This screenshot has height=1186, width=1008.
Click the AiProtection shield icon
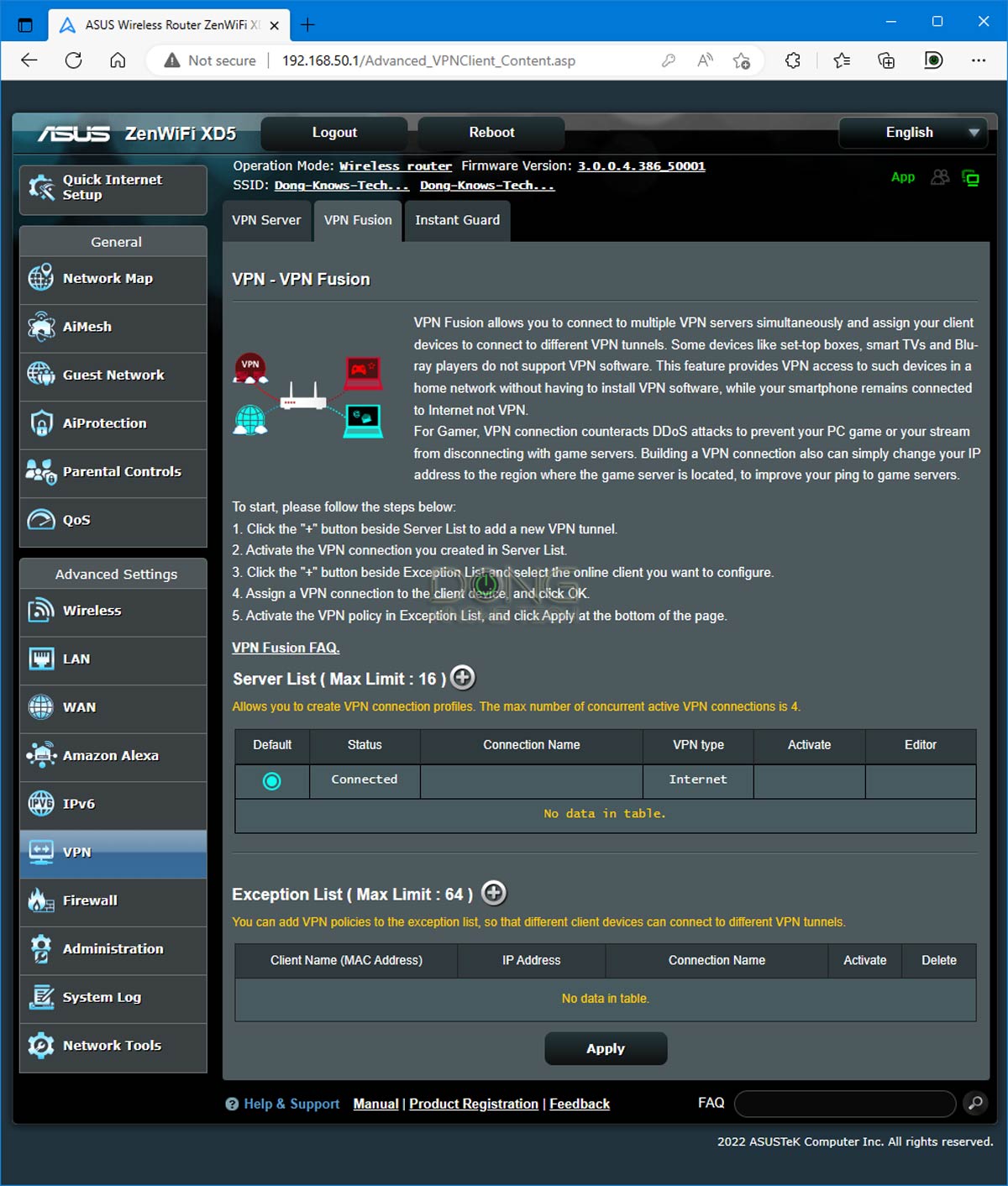point(41,423)
